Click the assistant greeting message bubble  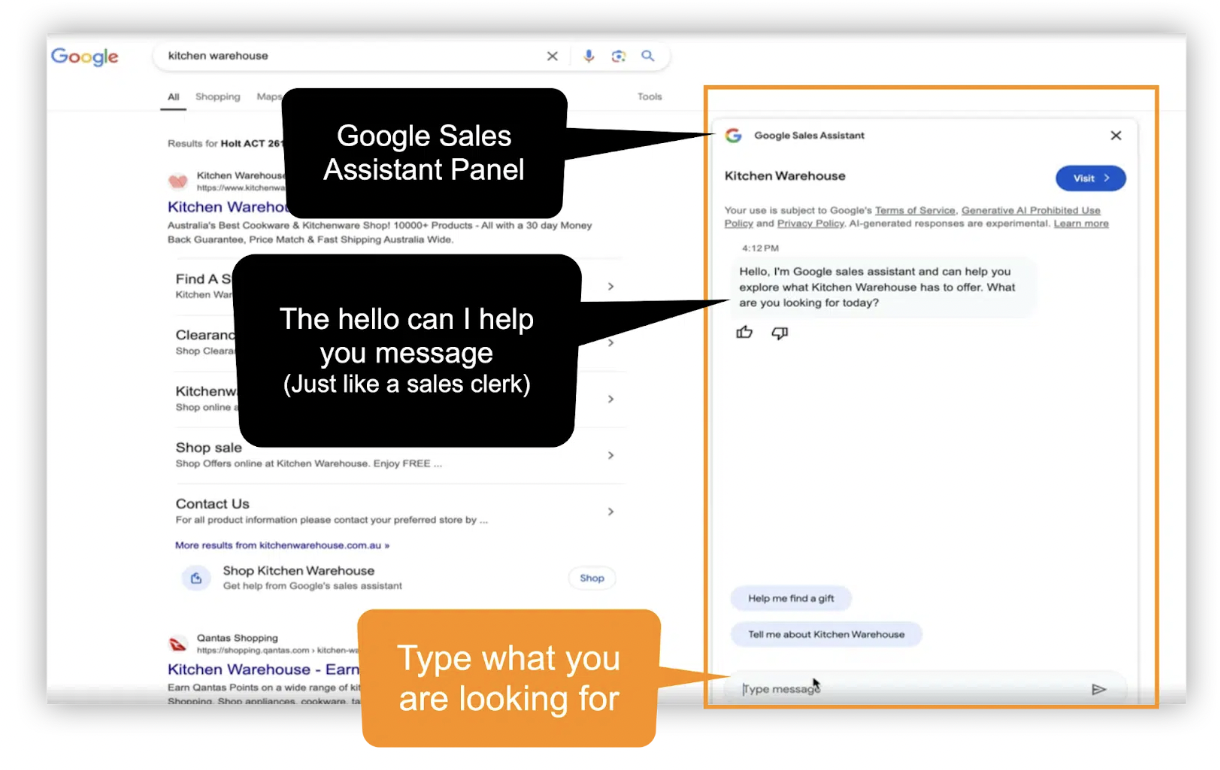pyautogui.click(x=883, y=287)
